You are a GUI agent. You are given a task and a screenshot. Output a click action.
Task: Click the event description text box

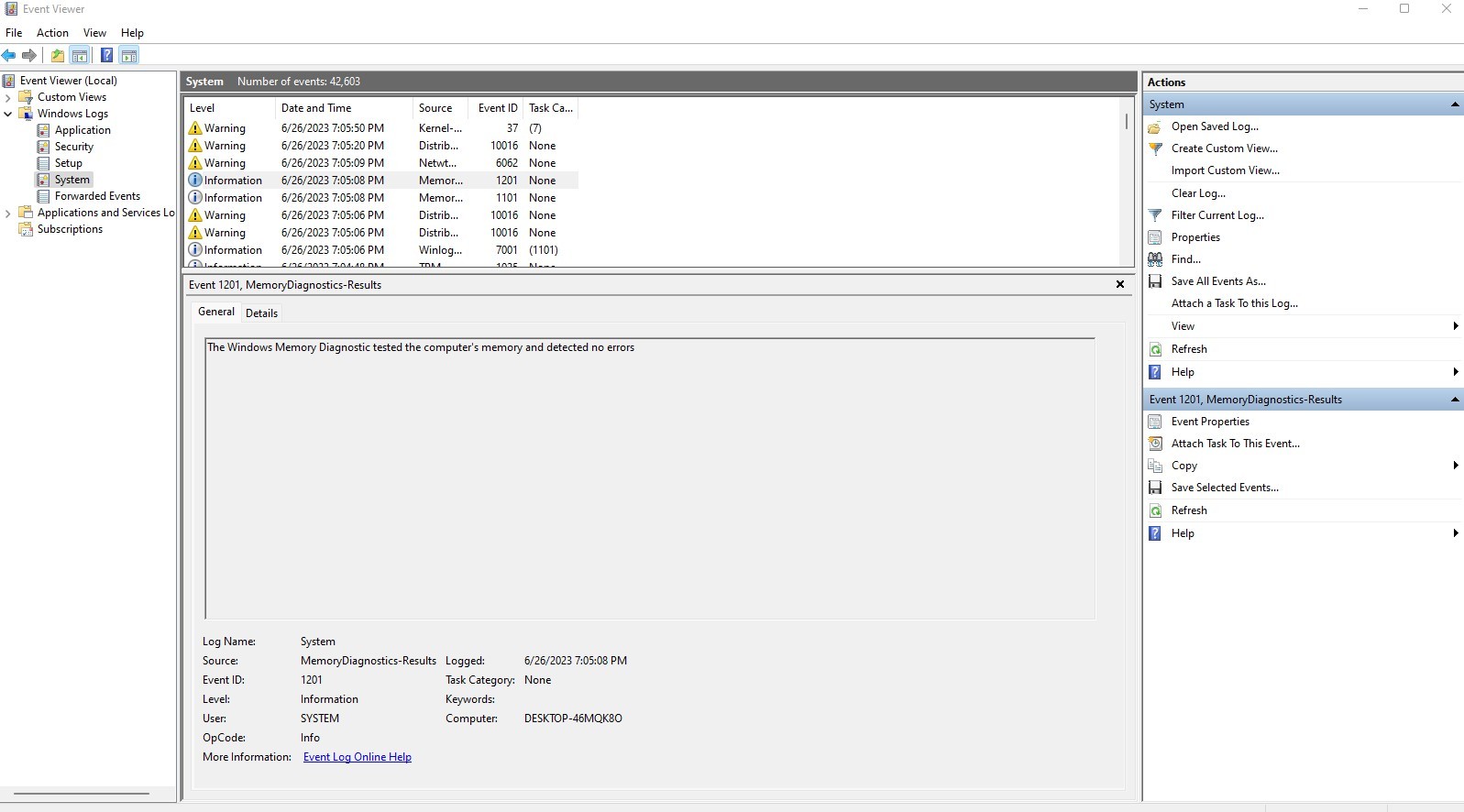click(x=650, y=478)
